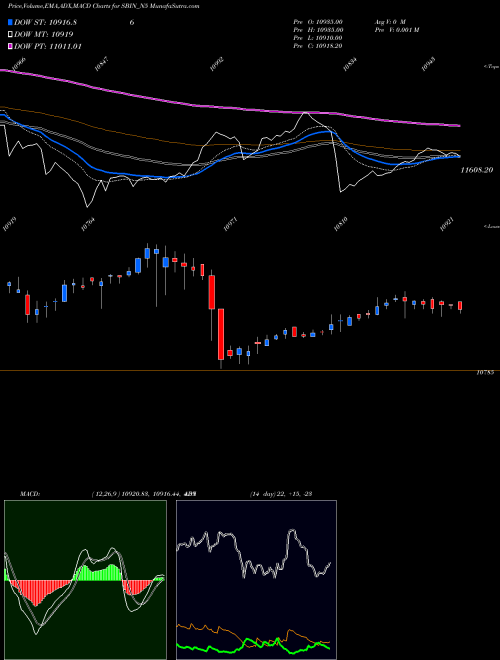Click the 'Pre V: 0.001 M' volume text
The height and width of the screenshot is (660, 500).
tap(397, 30)
